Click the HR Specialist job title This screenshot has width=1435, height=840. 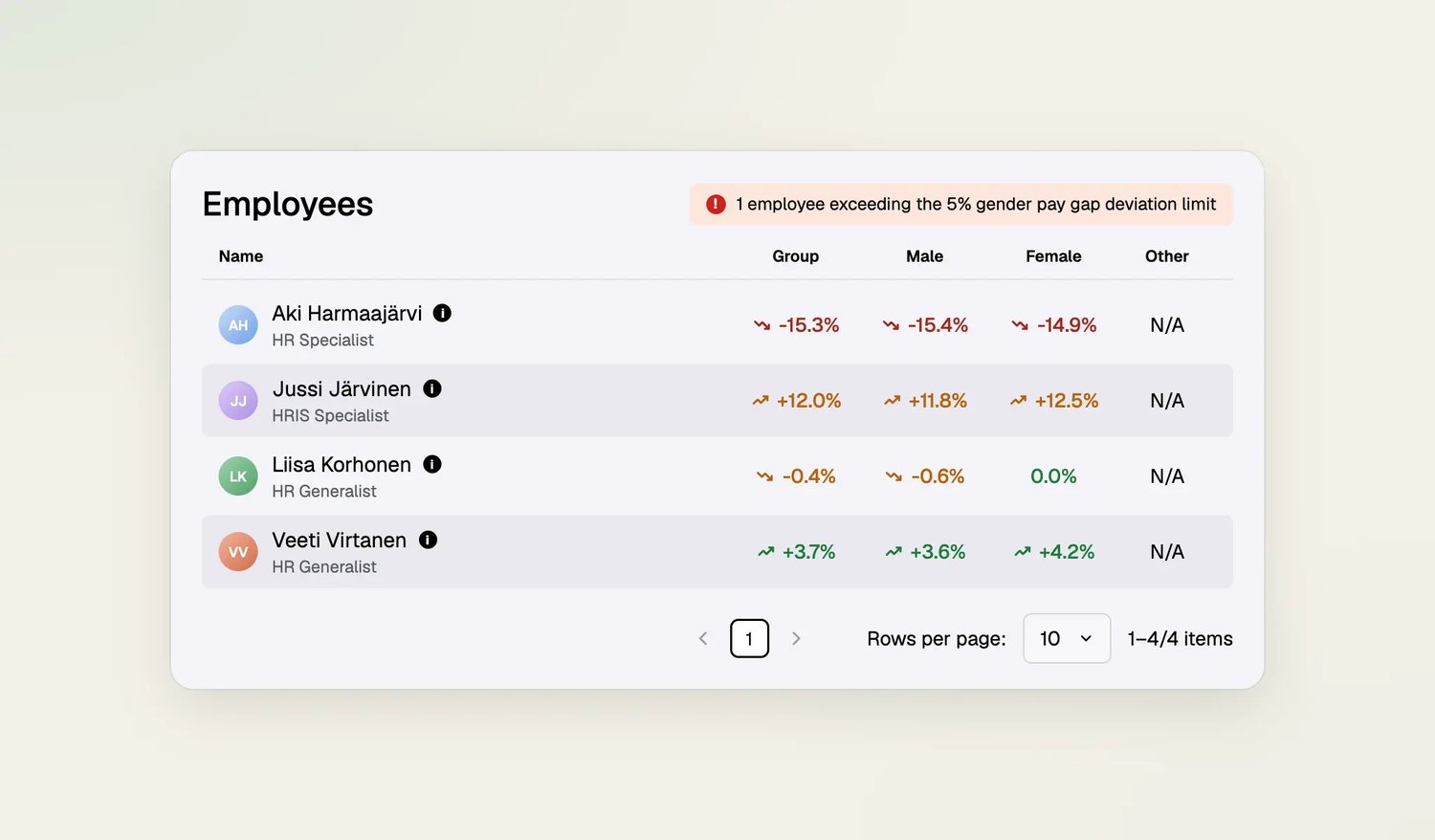(322, 340)
